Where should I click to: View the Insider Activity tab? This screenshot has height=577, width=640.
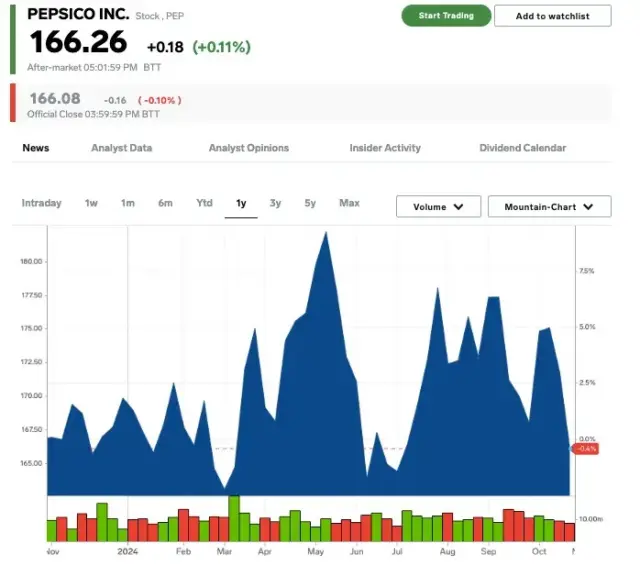click(x=385, y=148)
